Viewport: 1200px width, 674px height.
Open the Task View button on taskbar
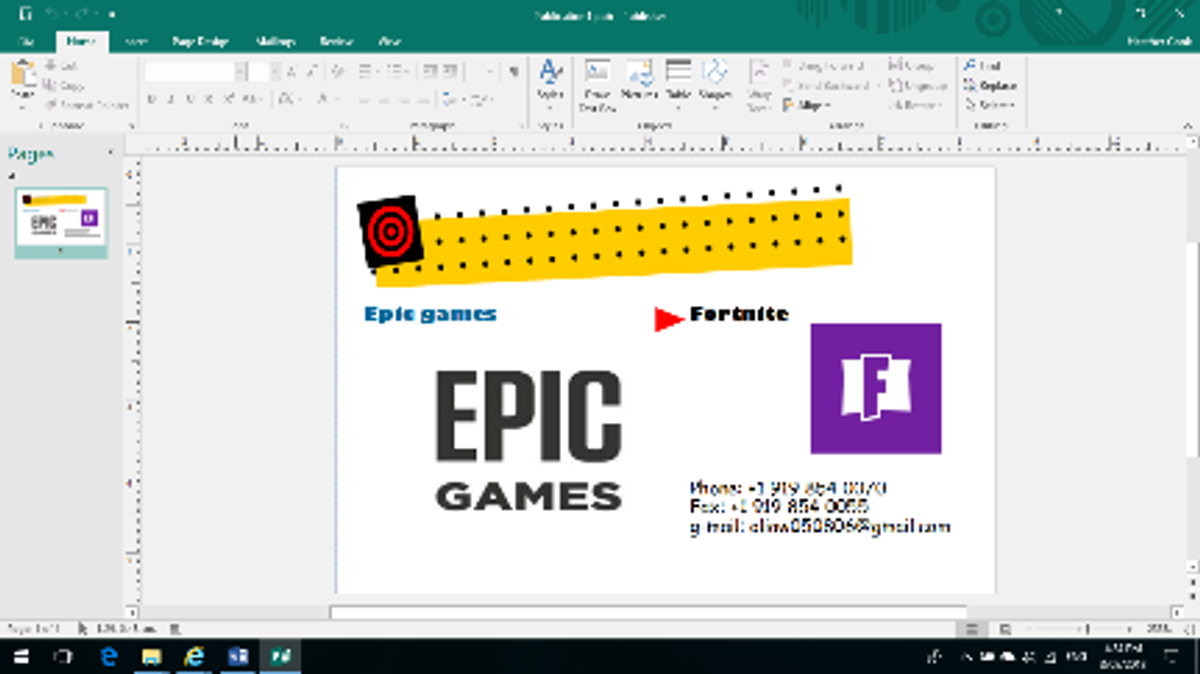click(x=64, y=656)
